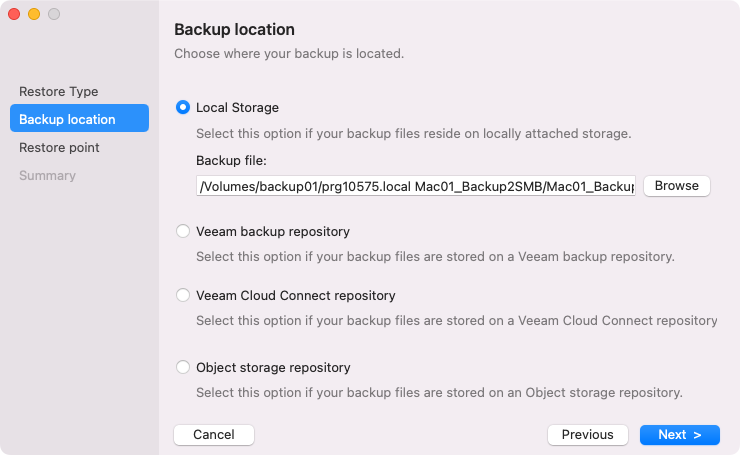Jump to the Summary step
This screenshot has height=455, width=740.
coord(47,175)
